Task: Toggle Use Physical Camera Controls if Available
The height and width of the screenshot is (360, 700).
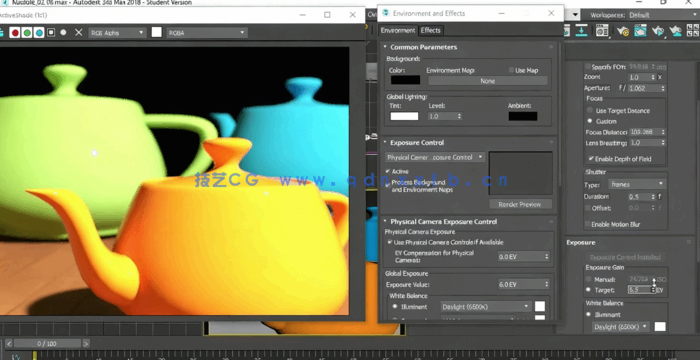Action: [x=390, y=242]
